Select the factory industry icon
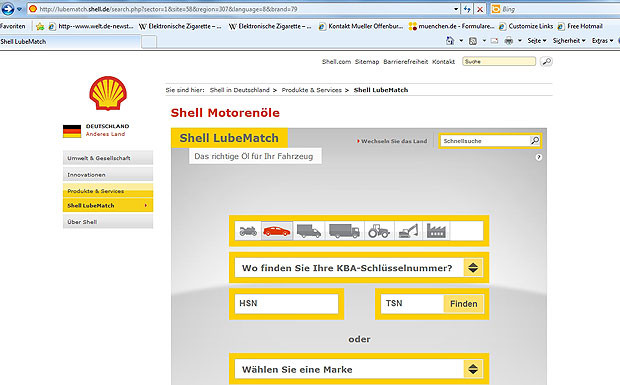This screenshot has width=620, height=385. (436, 231)
